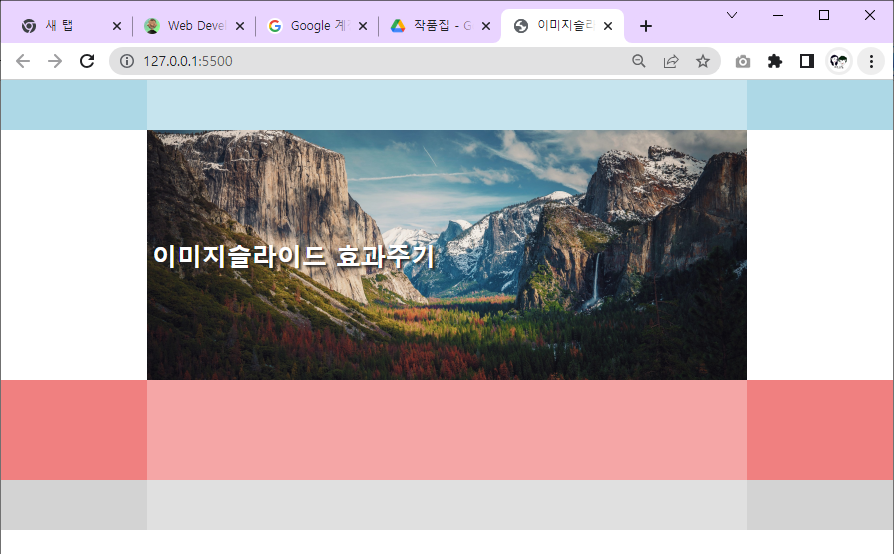
Task: Switch to the 작품집 Google Drive tab
Action: 440,26
